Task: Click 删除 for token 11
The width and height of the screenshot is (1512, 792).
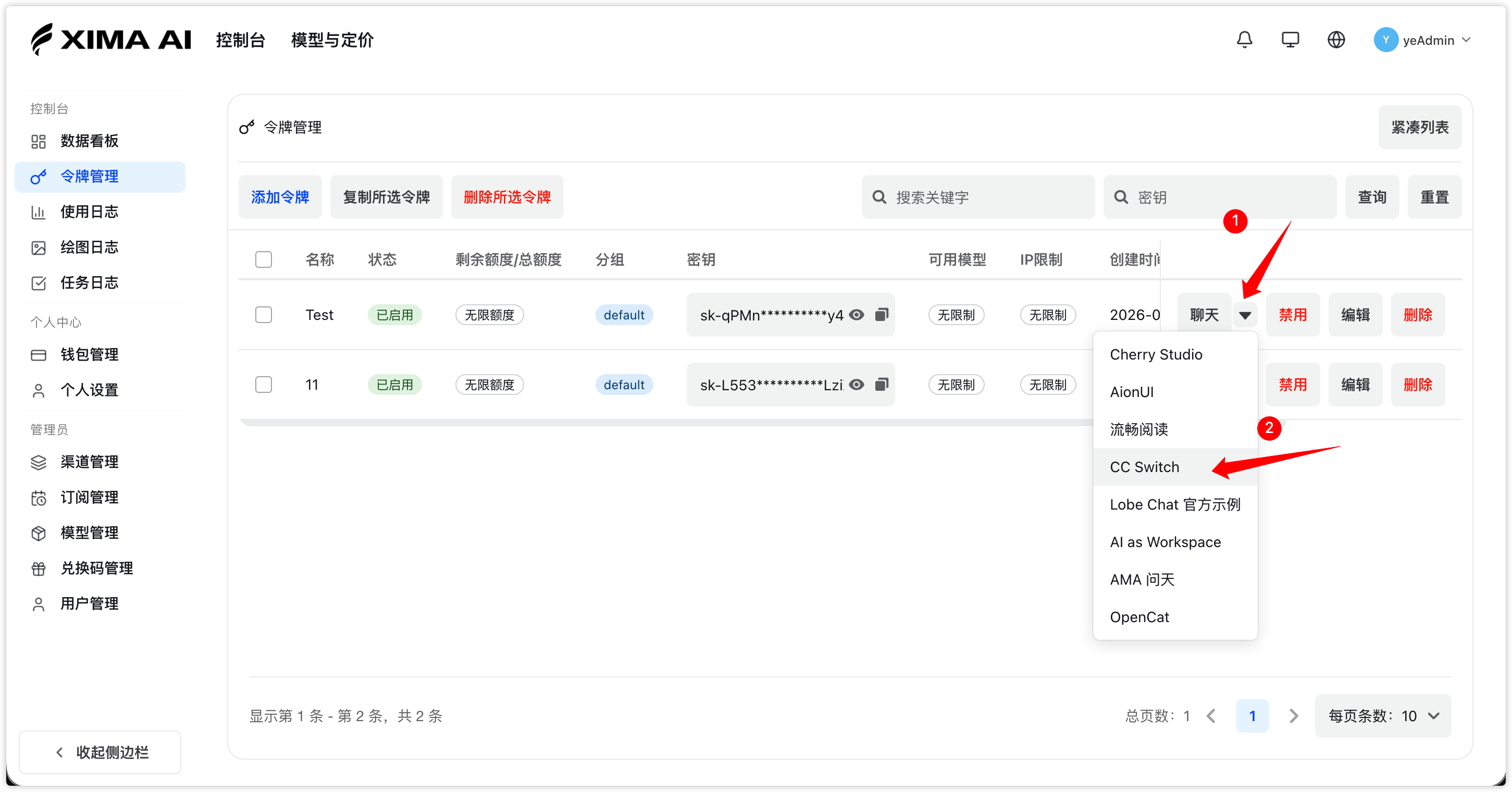Action: 1418,385
